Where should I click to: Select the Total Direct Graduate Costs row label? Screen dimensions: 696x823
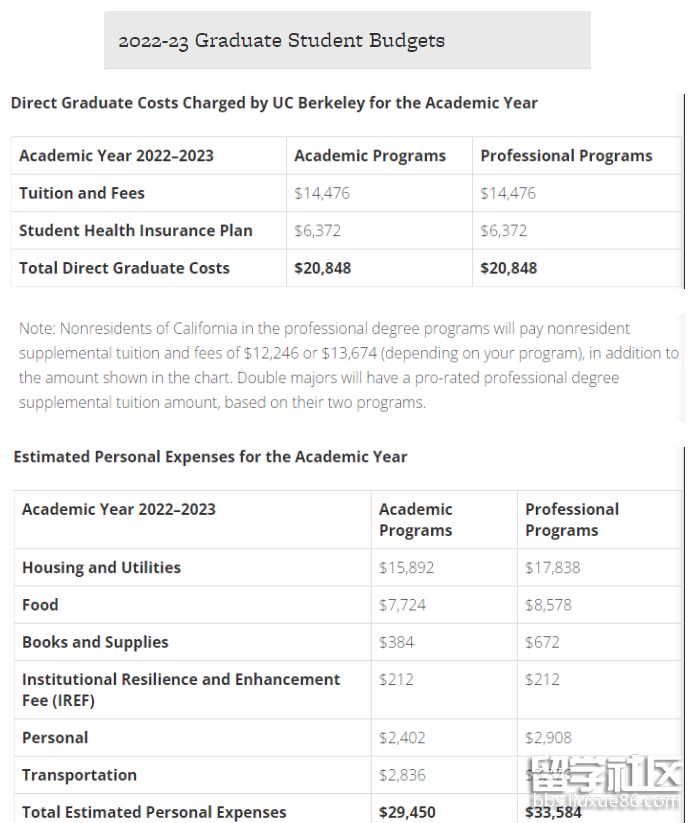(124, 268)
